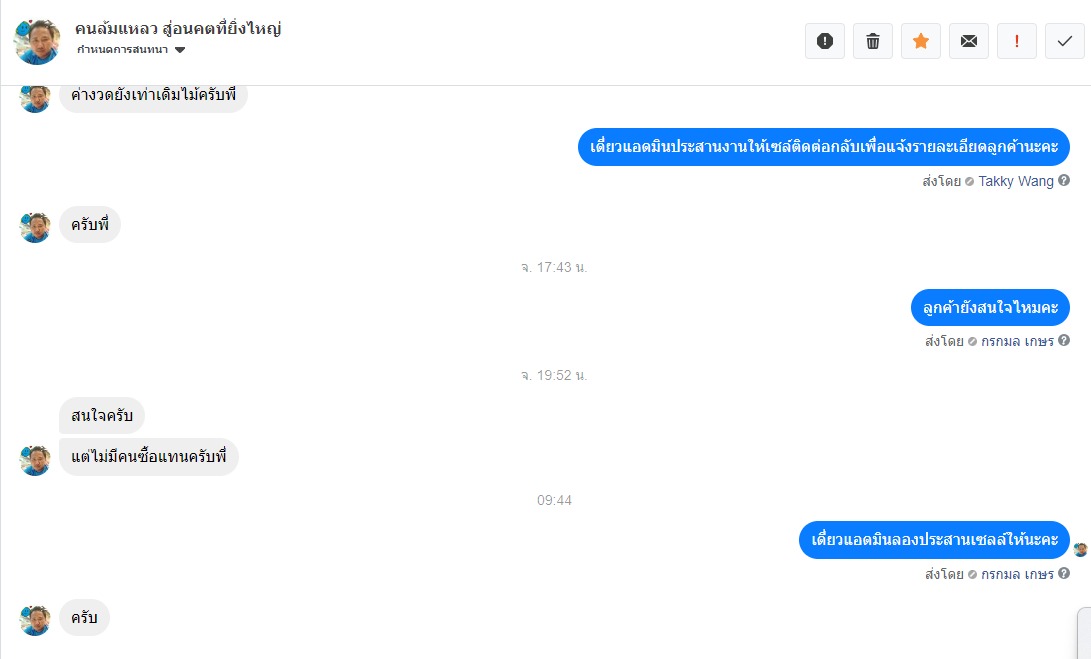Mark conversation done with checkmark icon
This screenshot has width=1091, height=659.
(x=1065, y=41)
